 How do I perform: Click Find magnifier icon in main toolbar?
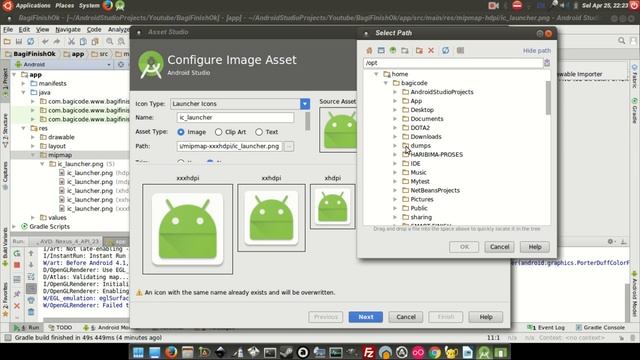(x=109, y=41)
